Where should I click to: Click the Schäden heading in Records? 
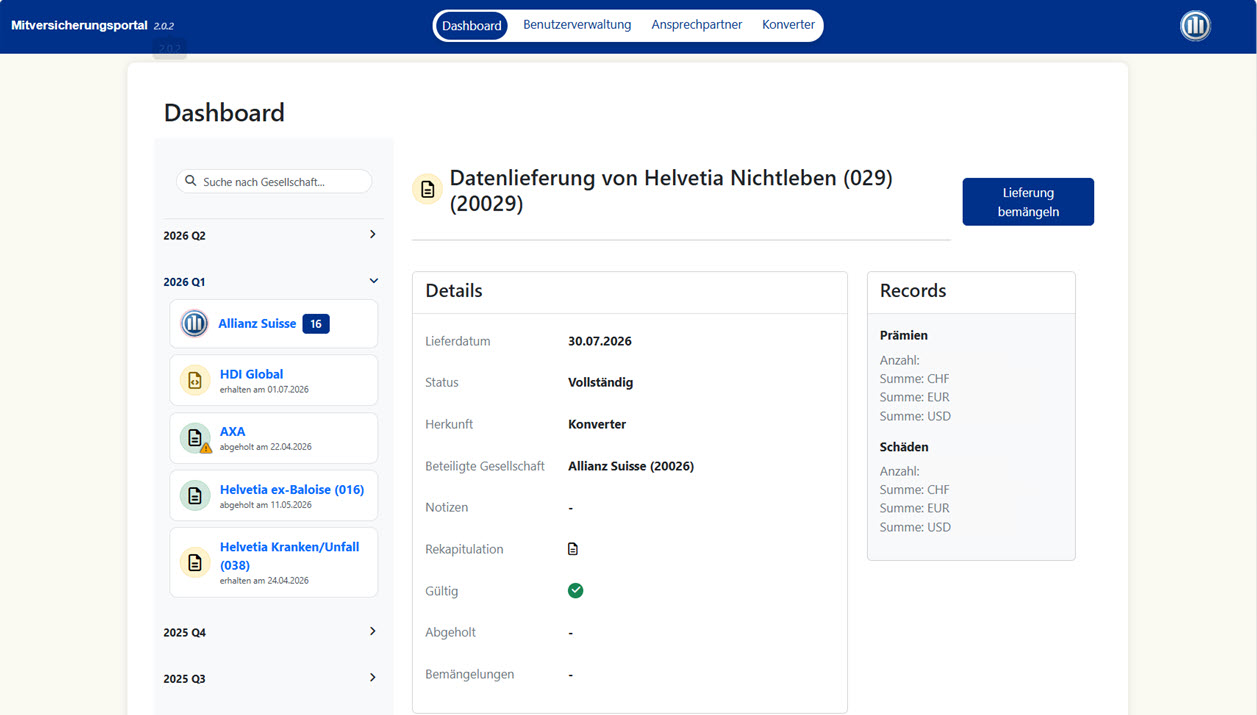pos(904,447)
